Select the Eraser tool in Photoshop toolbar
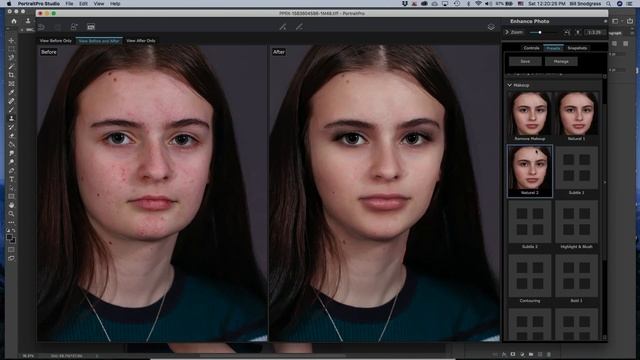This screenshot has width=640, height=360. pyautogui.click(x=11, y=136)
